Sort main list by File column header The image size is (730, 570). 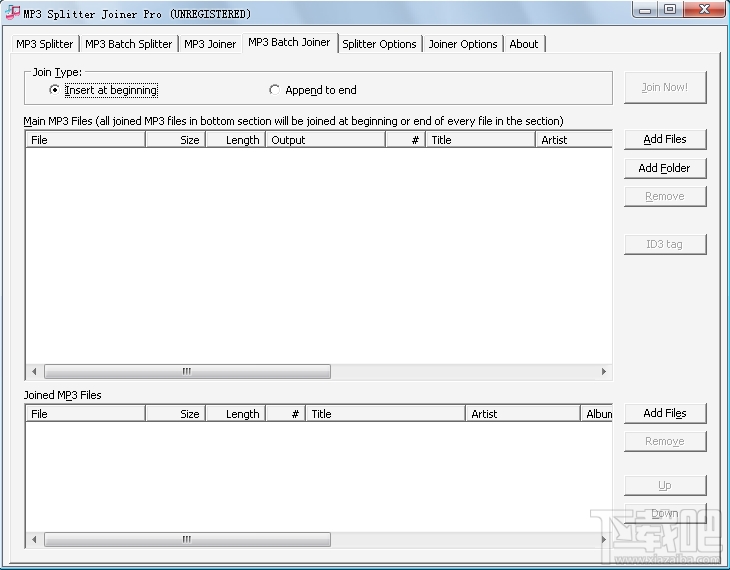(85, 140)
